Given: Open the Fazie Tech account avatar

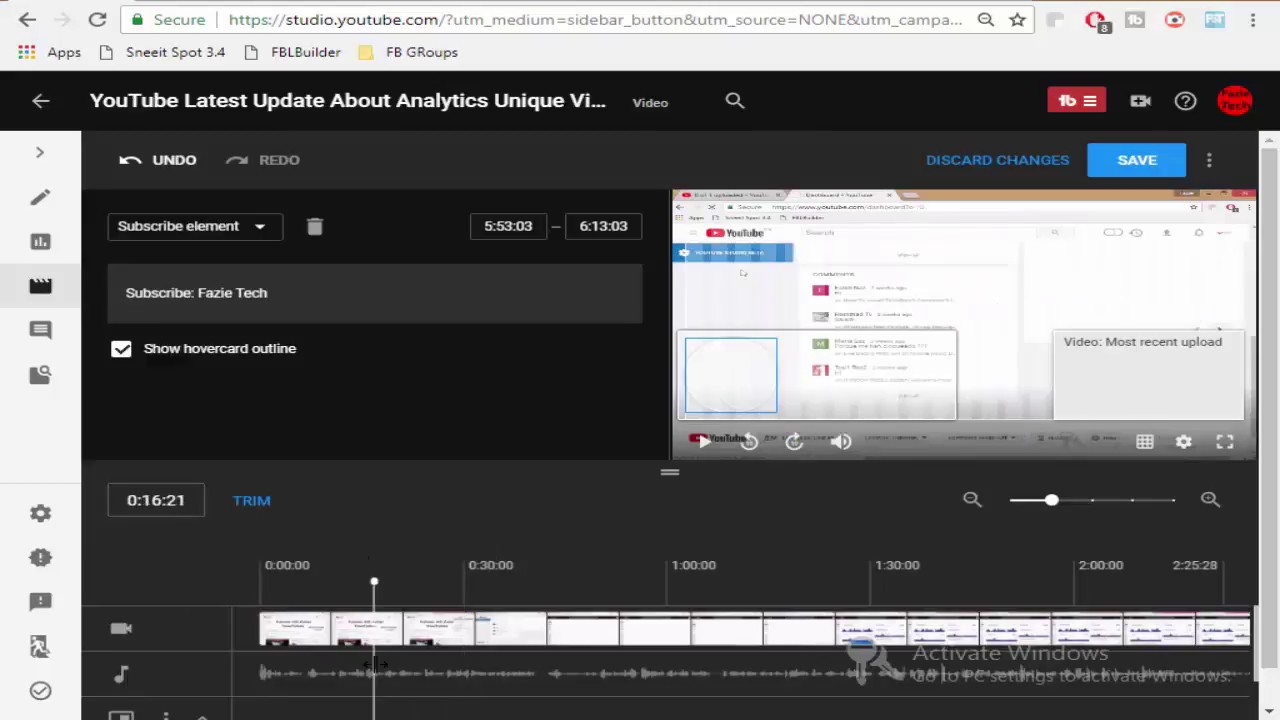Looking at the screenshot, I should point(1235,101).
